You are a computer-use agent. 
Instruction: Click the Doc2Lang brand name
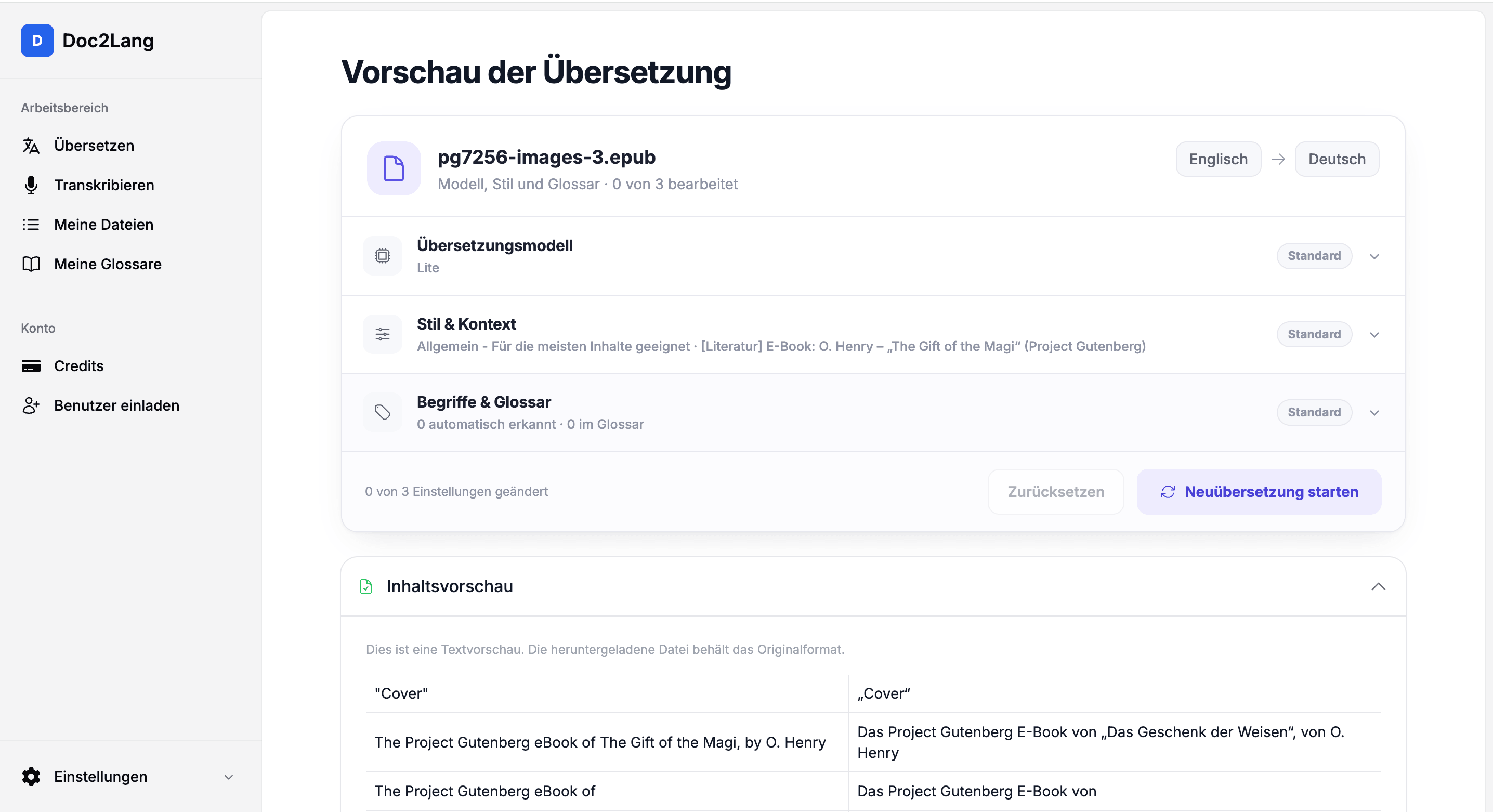point(108,41)
